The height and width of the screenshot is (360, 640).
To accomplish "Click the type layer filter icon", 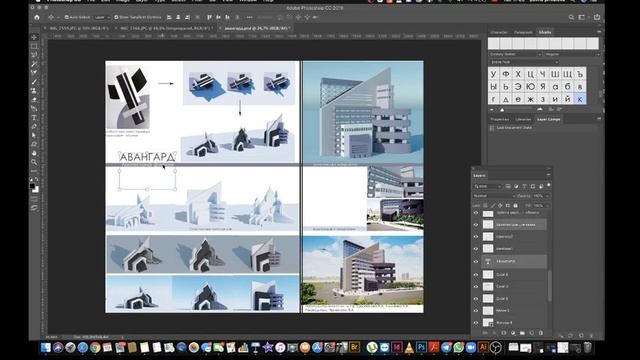I will (x=524, y=186).
